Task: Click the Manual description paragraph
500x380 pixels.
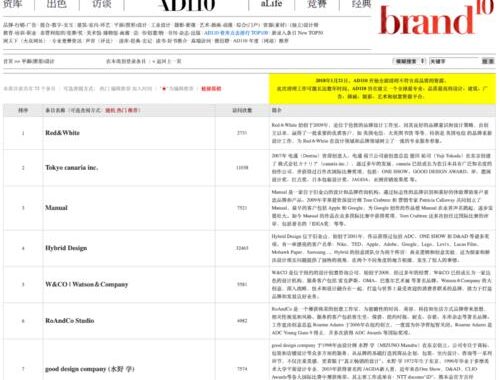Action: click(x=382, y=208)
